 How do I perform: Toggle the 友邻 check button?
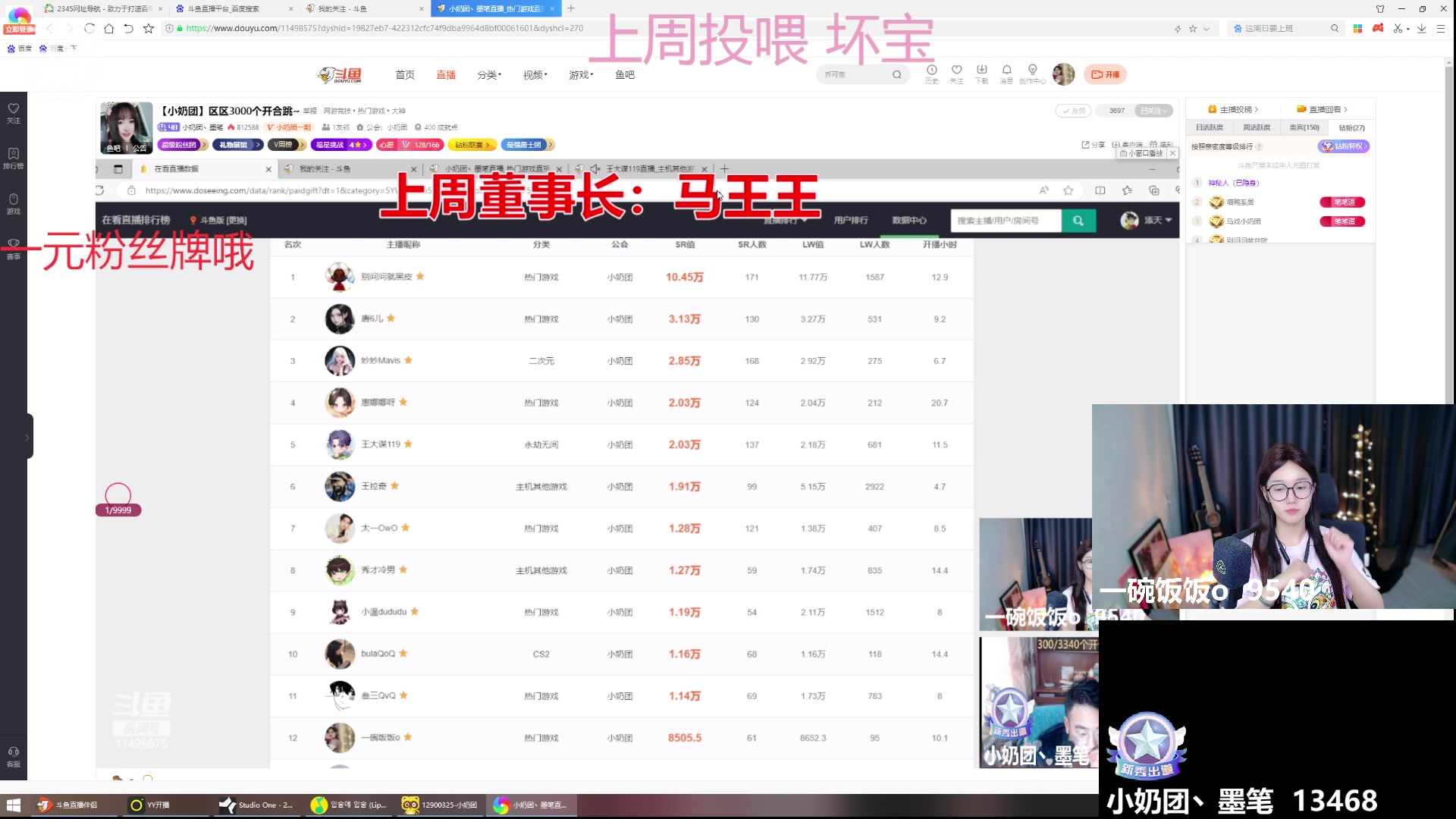1073,111
